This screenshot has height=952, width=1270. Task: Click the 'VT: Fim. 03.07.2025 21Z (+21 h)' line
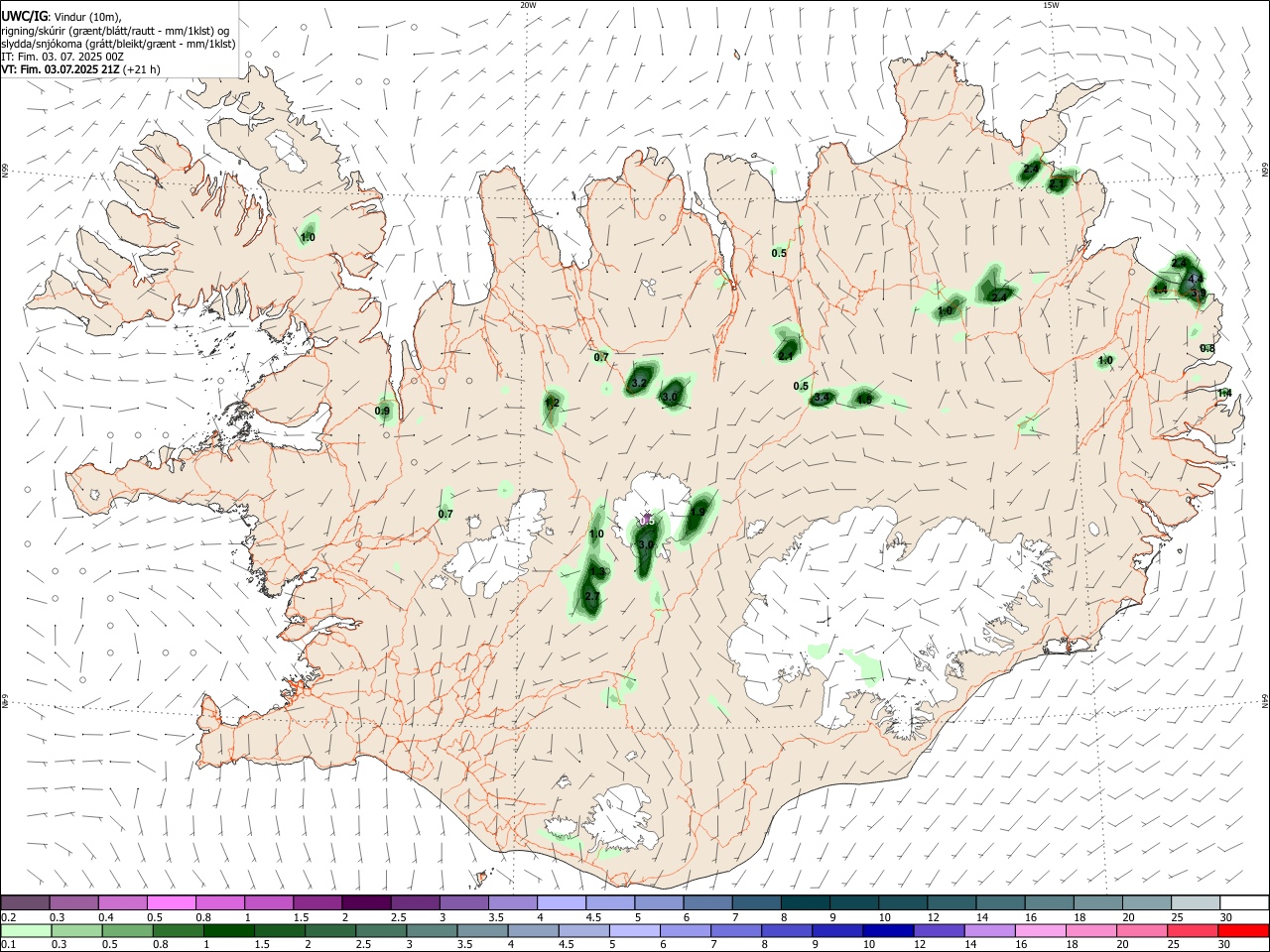[x=80, y=69]
